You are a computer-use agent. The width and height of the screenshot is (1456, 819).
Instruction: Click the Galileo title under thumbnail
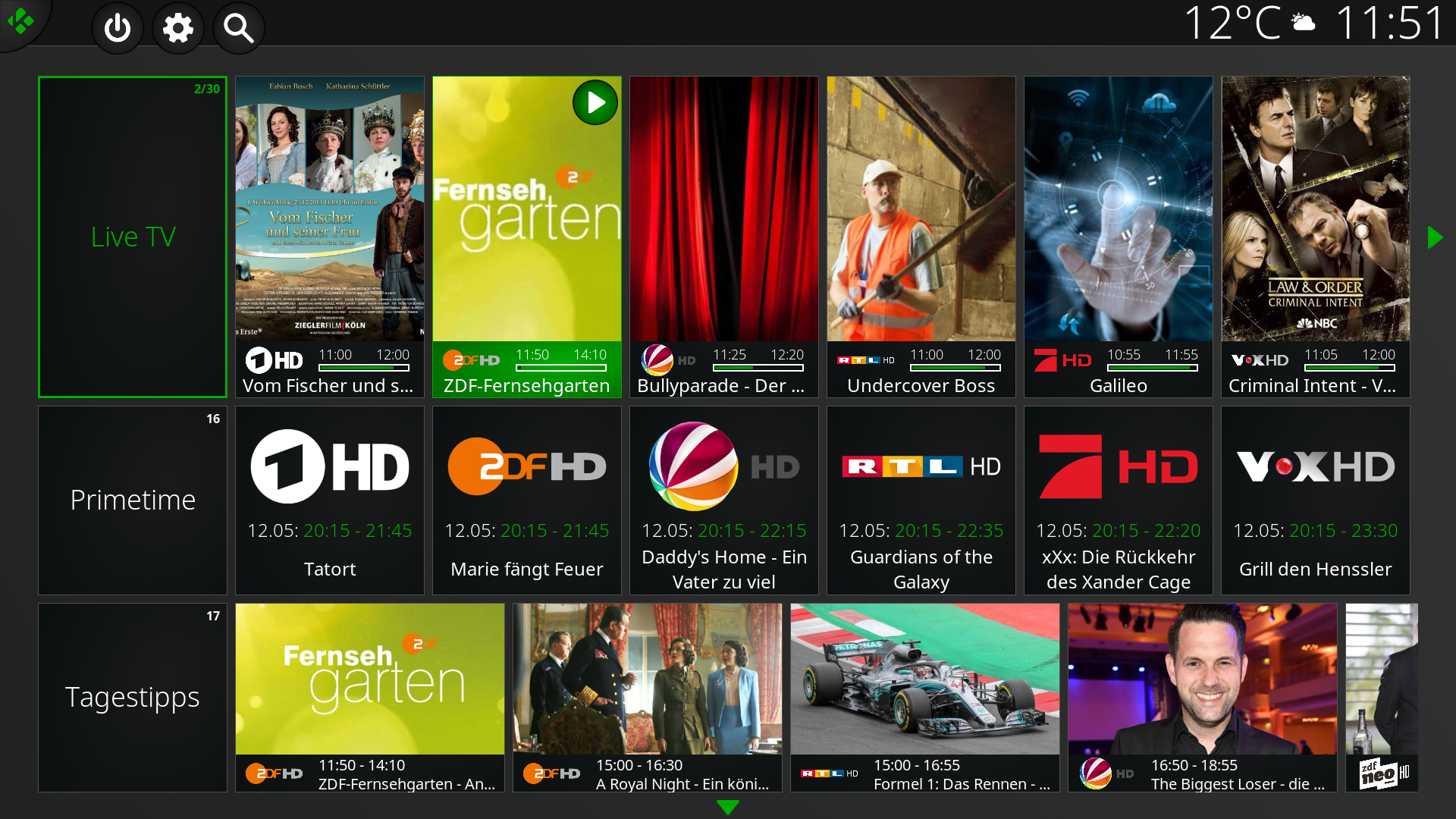pos(1119,385)
